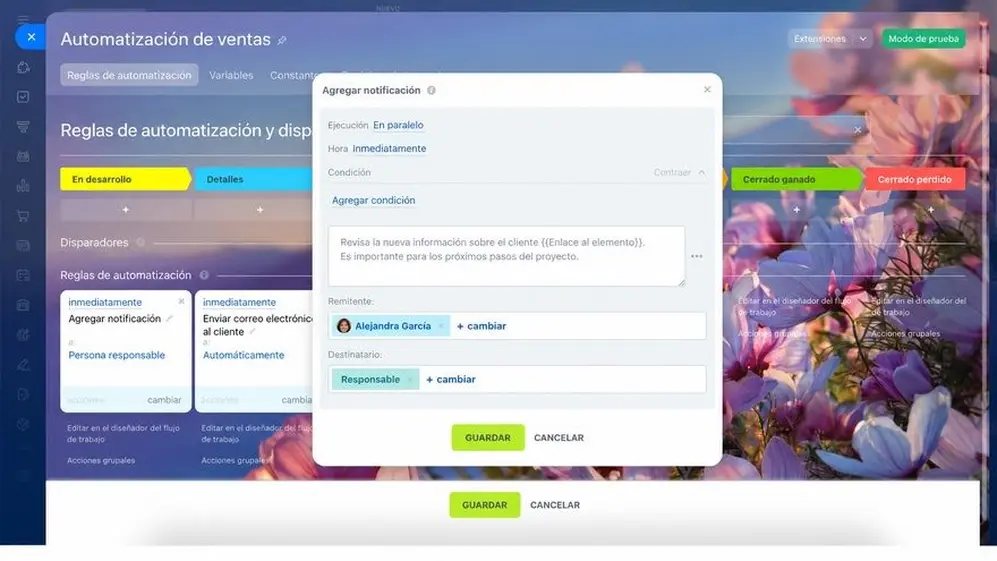Add rule plus under Cerrado perdido stage
Image resolution: width=997 pixels, height=561 pixels.
click(931, 209)
